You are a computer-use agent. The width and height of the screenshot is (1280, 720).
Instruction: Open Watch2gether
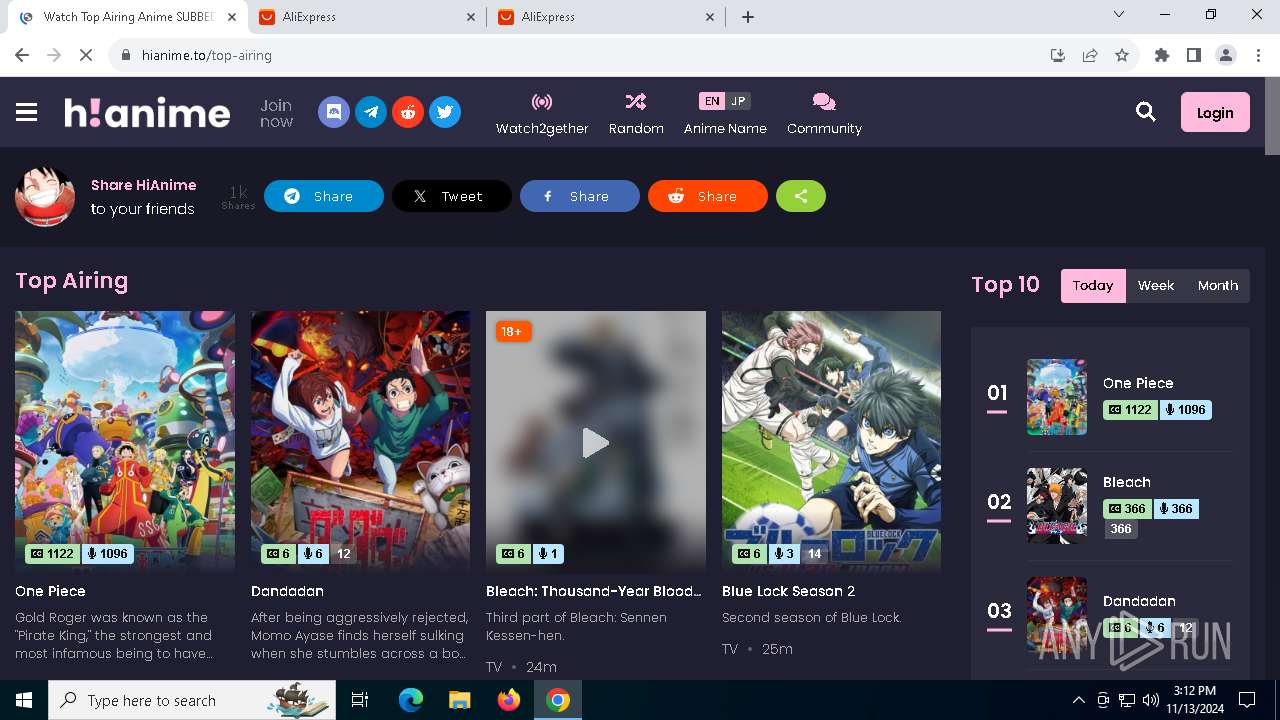point(542,113)
